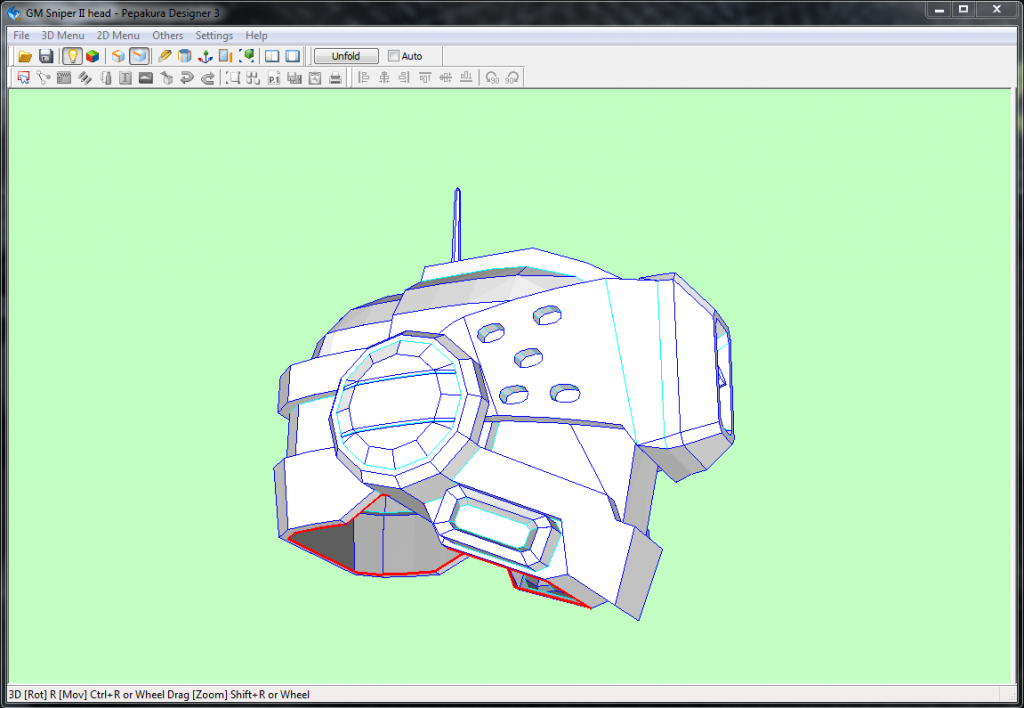The height and width of the screenshot is (708, 1024).
Task: Click the orange cube display icon
Action: [118, 56]
